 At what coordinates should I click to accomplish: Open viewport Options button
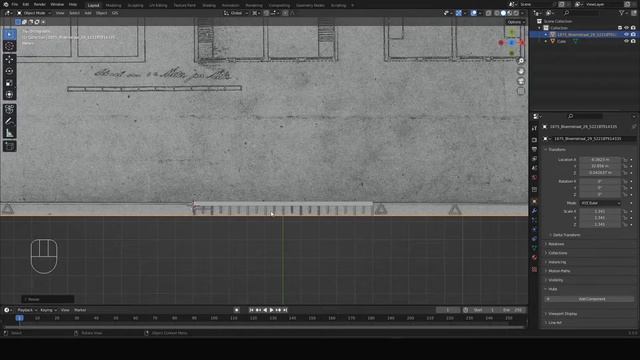pos(515,22)
